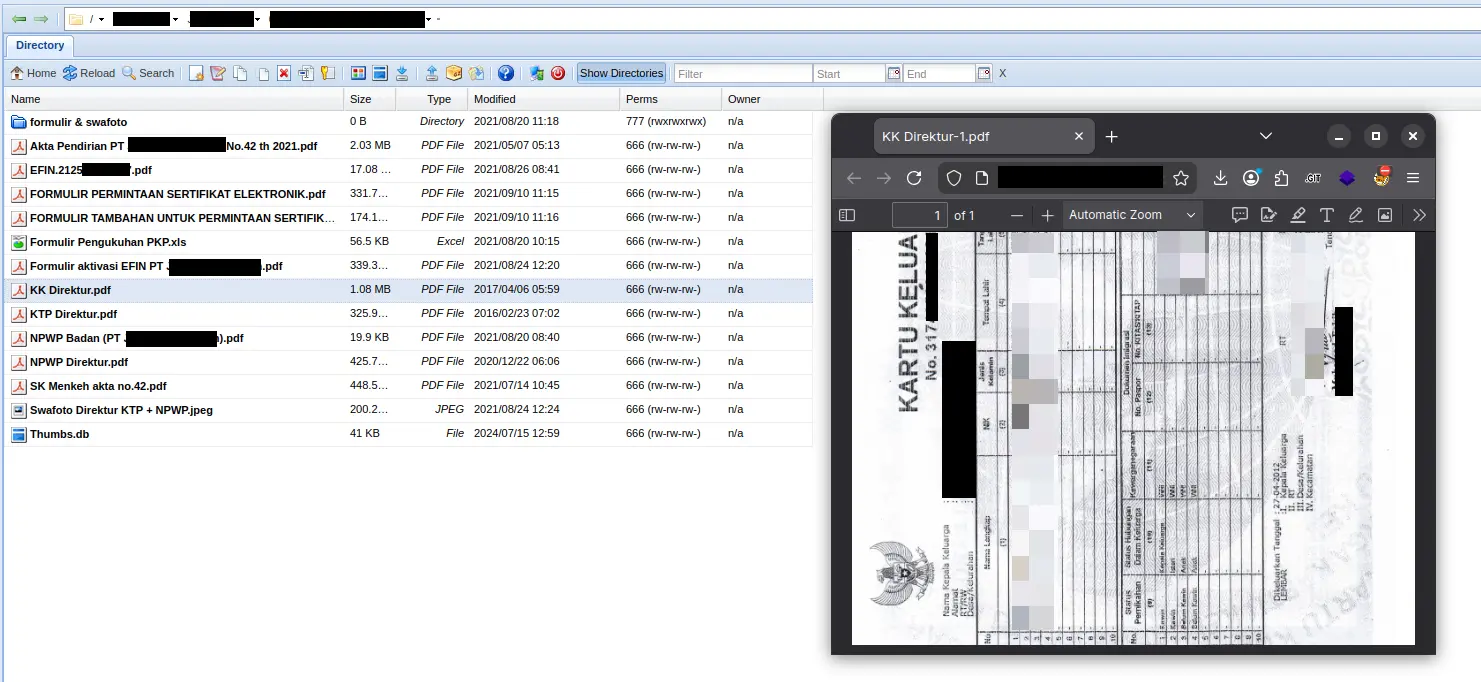Reload the directory listing
This screenshot has width=1481, height=682.
89,73
